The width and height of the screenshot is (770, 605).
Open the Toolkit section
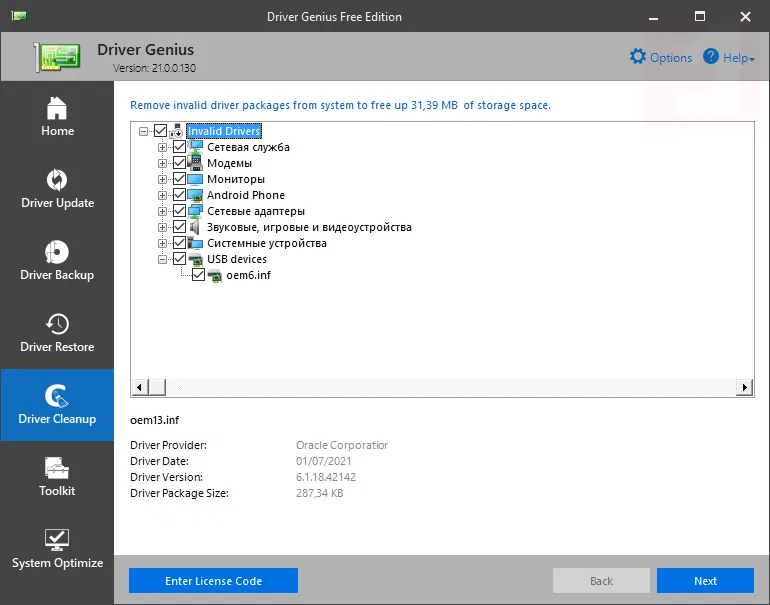(57, 476)
